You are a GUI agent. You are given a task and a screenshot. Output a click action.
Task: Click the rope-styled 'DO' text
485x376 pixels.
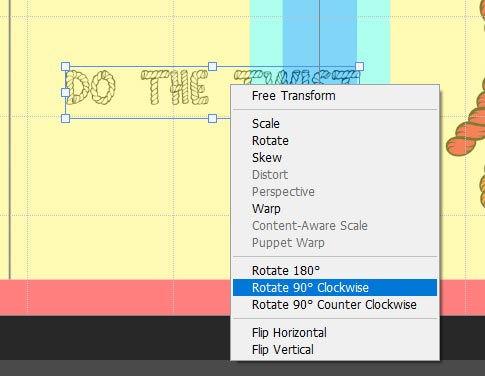[90, 87]
